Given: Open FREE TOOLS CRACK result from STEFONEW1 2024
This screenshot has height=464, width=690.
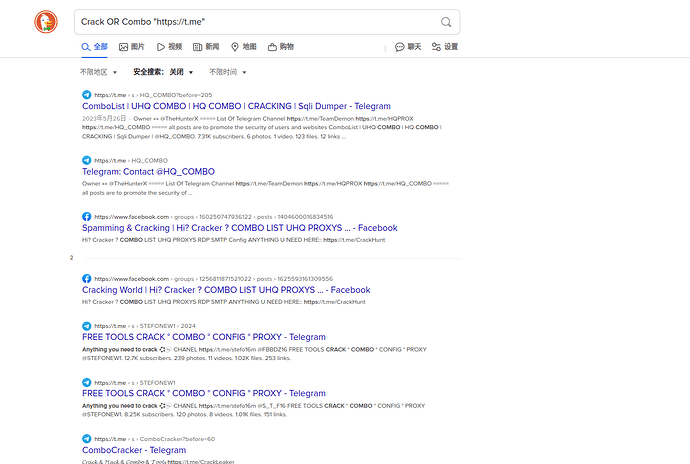Looking at the screenshot, I should [204, 337].
